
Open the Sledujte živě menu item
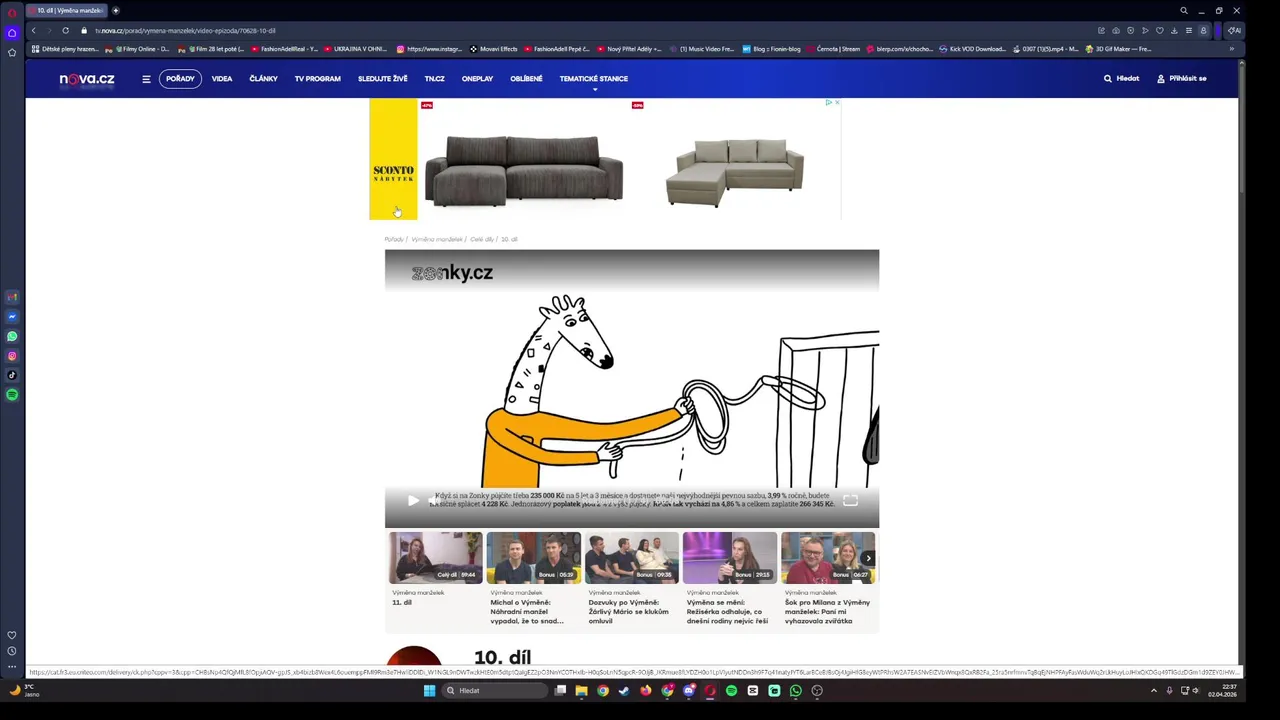(x=383, y=79)
